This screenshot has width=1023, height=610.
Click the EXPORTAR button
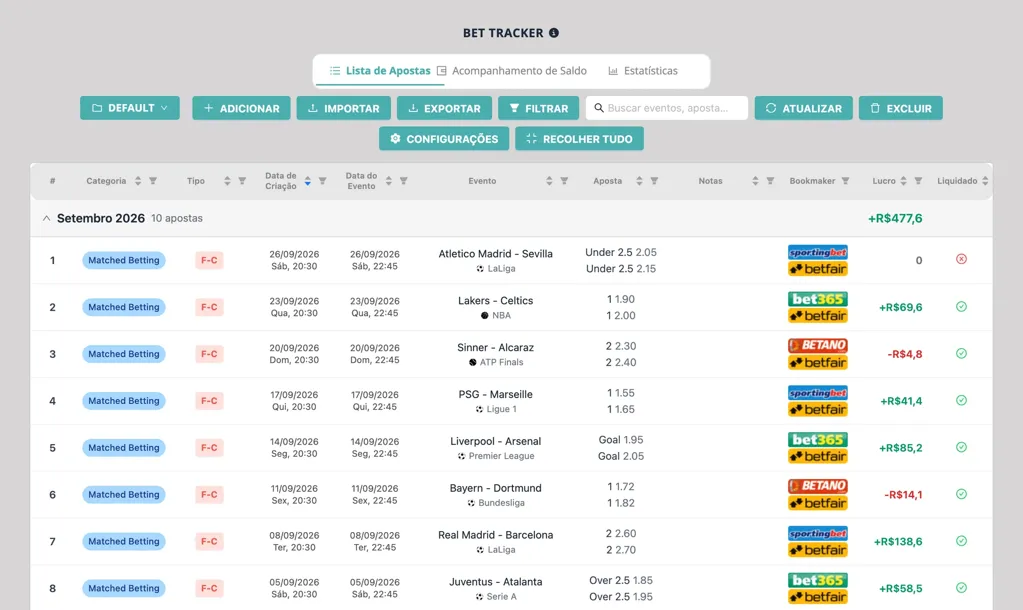(x=444, y=108)
